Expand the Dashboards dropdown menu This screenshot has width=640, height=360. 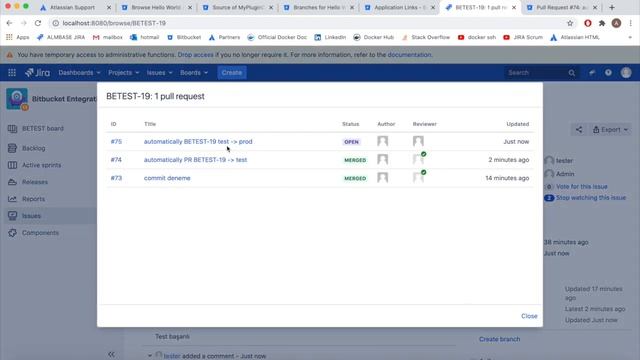(79, 73)
